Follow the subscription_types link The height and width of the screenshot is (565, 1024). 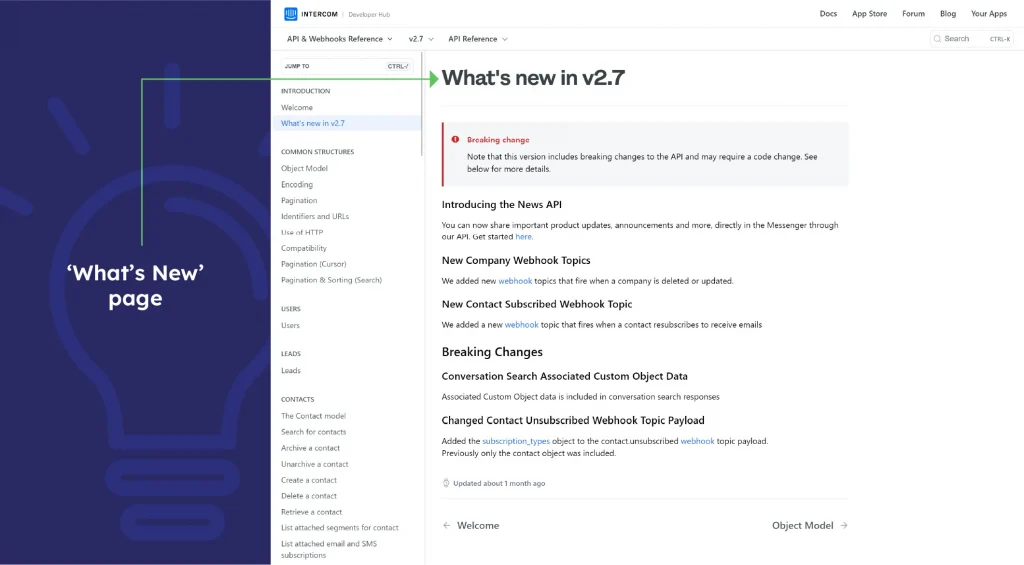click(516, 442)
